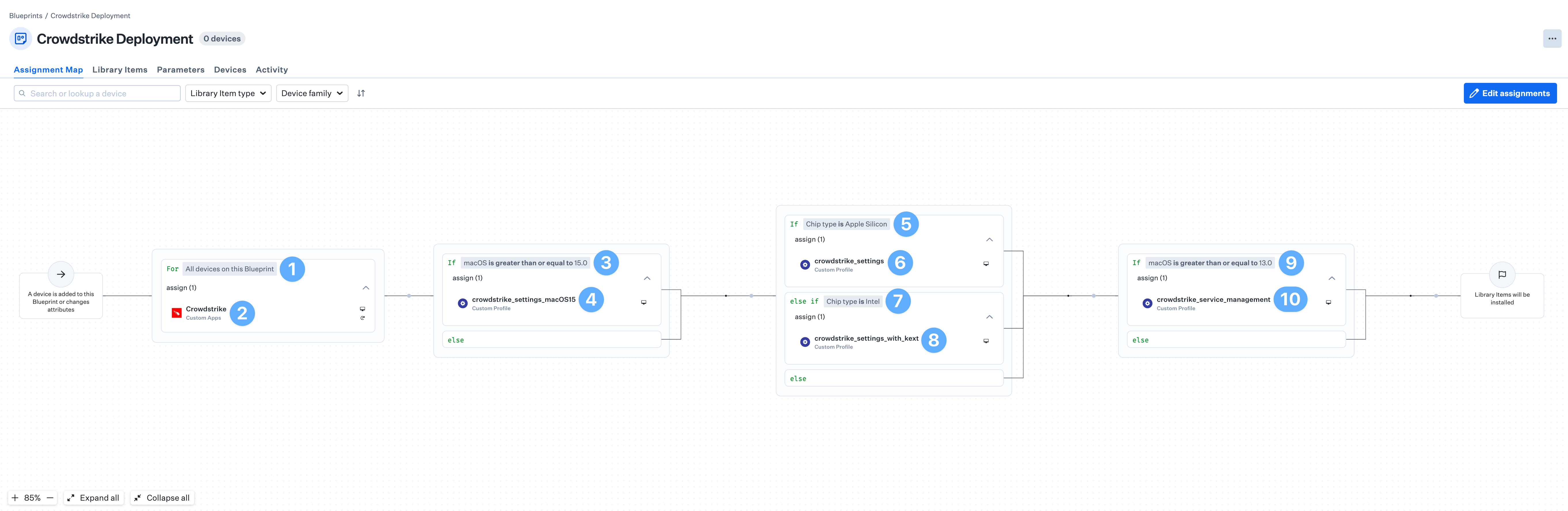Focus the Search or lookup a device field
The width and height of the screenshot is (1568, 511).
click(x=98, y=93)
